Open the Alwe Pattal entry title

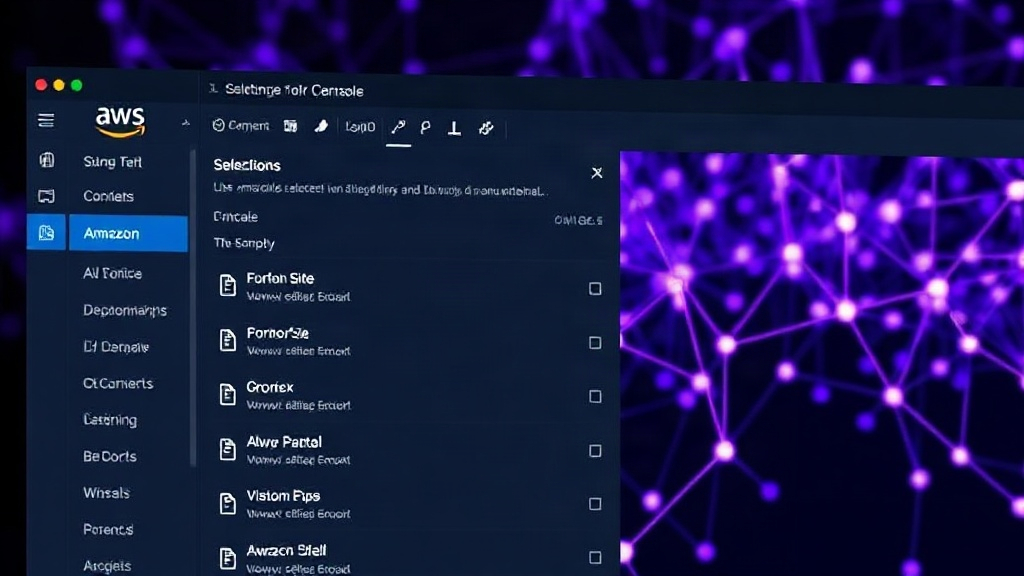[284, 442]
